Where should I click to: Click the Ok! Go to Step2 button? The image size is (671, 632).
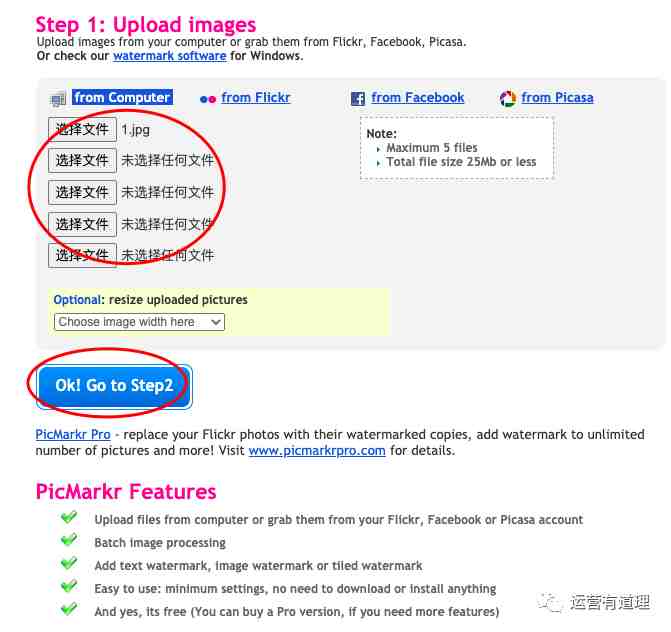tap(114, 386)
